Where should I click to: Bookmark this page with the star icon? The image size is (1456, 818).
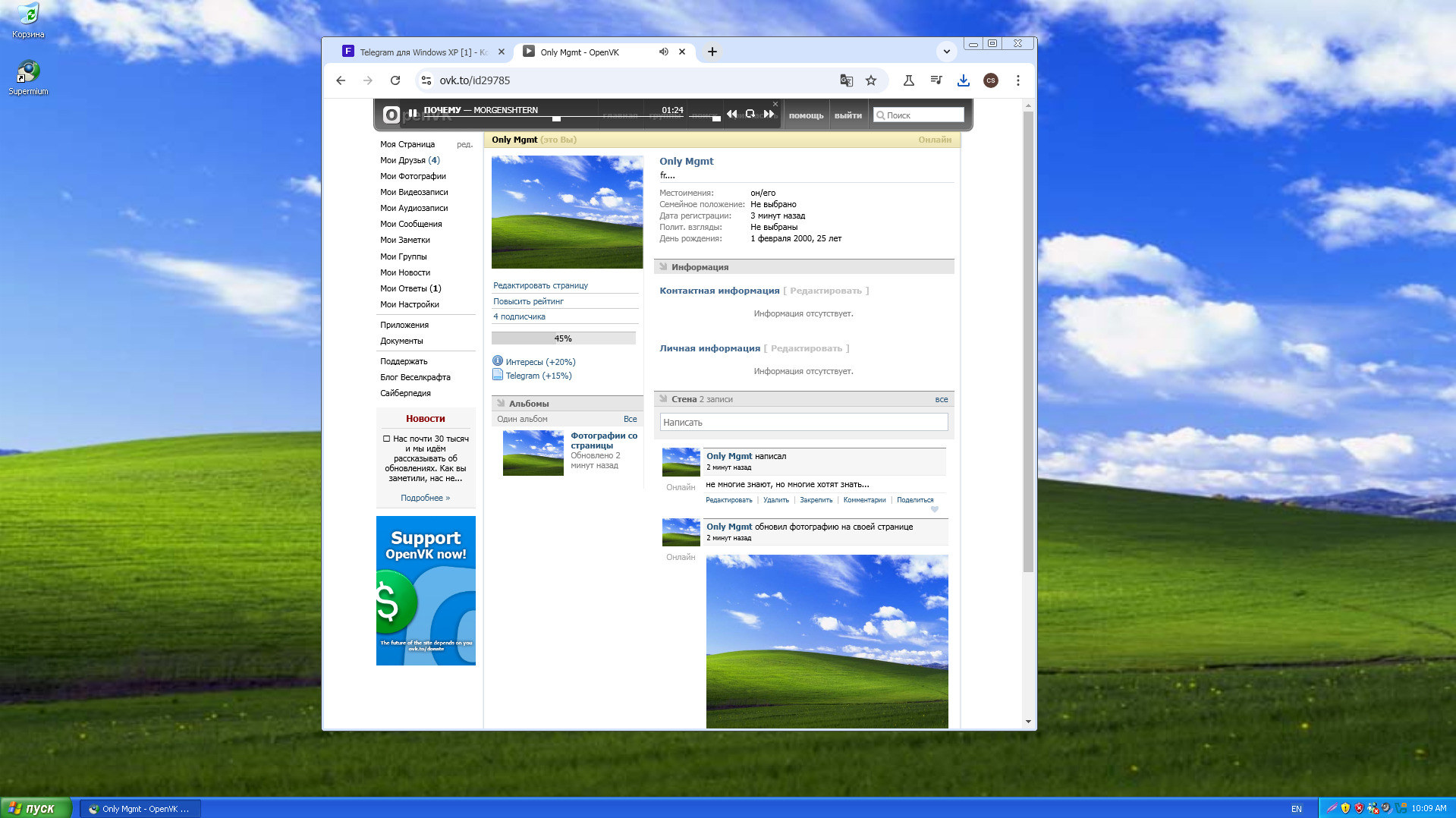[x=871, y=80]
